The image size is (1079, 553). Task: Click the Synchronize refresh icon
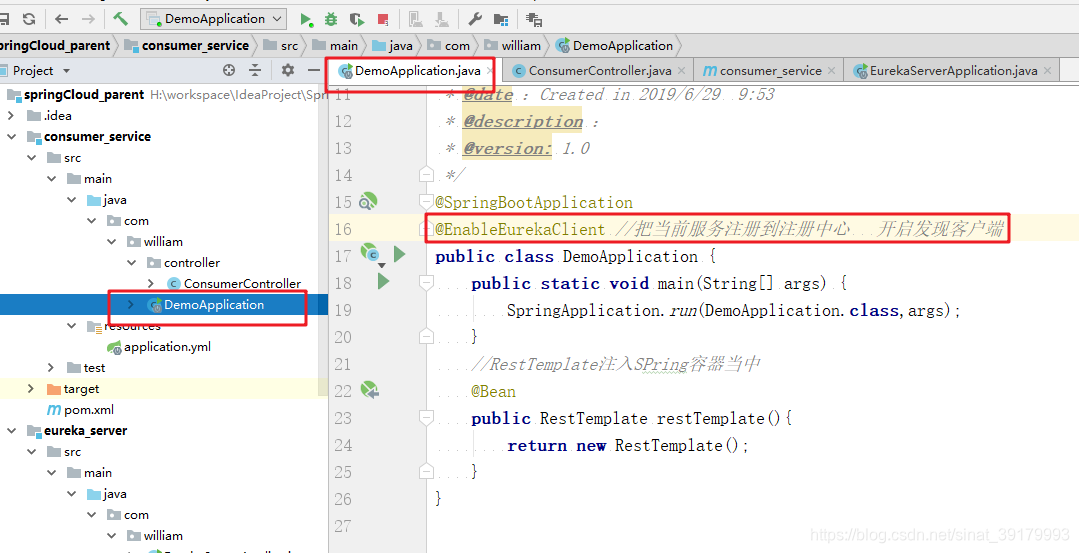point(29,19)
